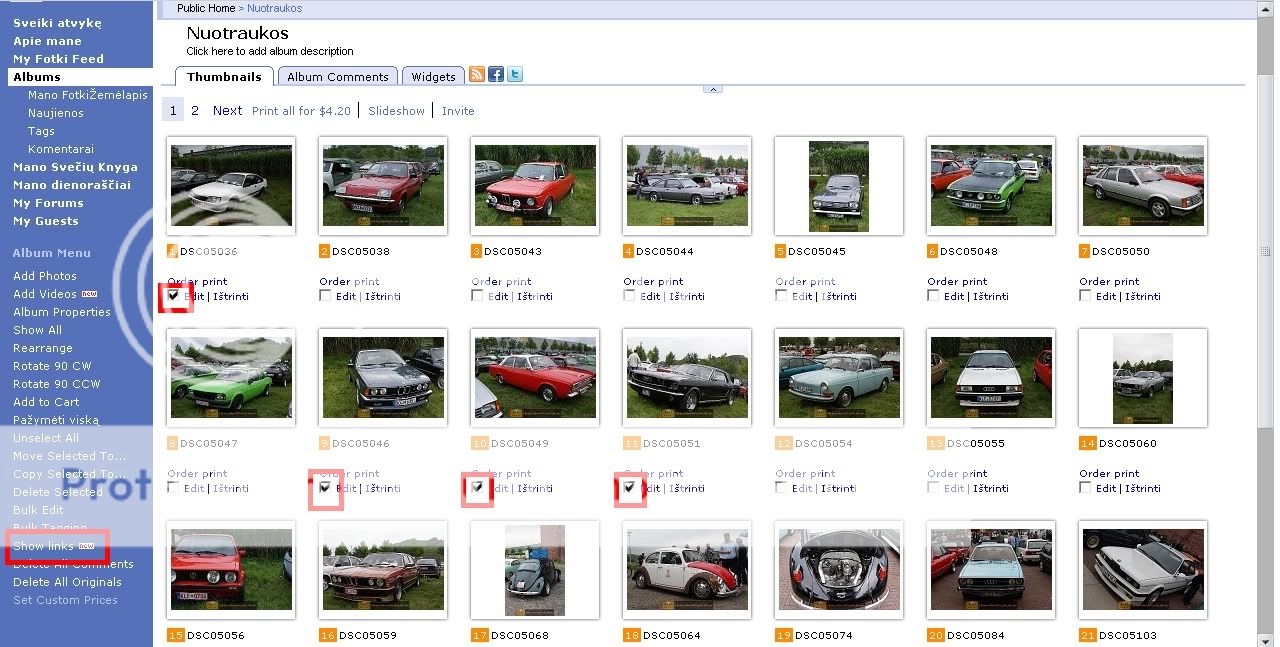Share album via Twitter icon
Viewport: 1280px width, 647px height.
pos(514,75)
